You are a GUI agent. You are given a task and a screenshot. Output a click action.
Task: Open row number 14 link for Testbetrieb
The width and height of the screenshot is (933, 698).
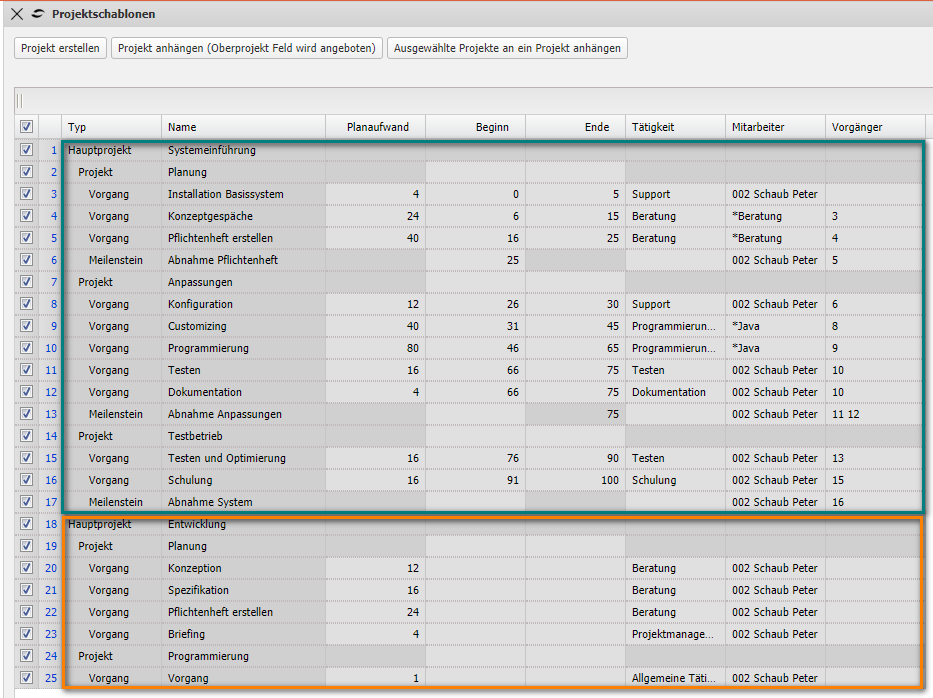51,436
